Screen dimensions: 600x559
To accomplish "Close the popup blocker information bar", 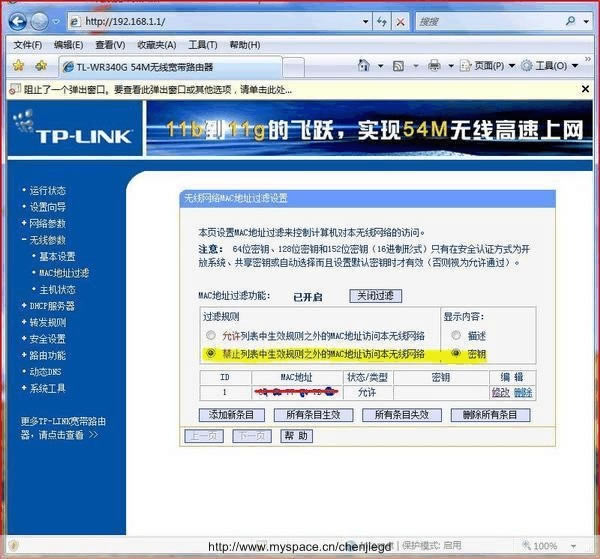I will [585, 89].
